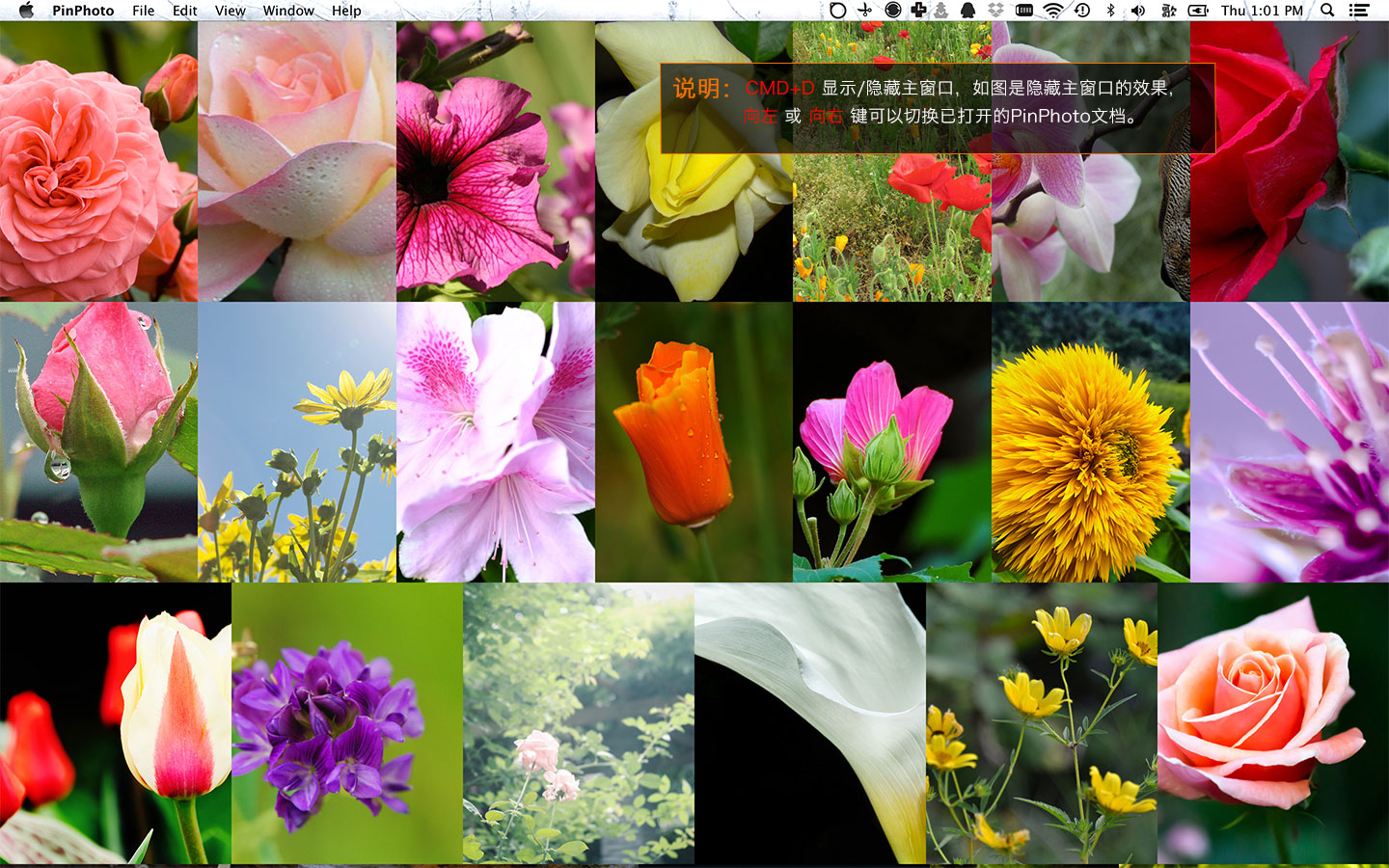1389x868 pixels.
Task: Open the File menu
Action: [144, 11]
